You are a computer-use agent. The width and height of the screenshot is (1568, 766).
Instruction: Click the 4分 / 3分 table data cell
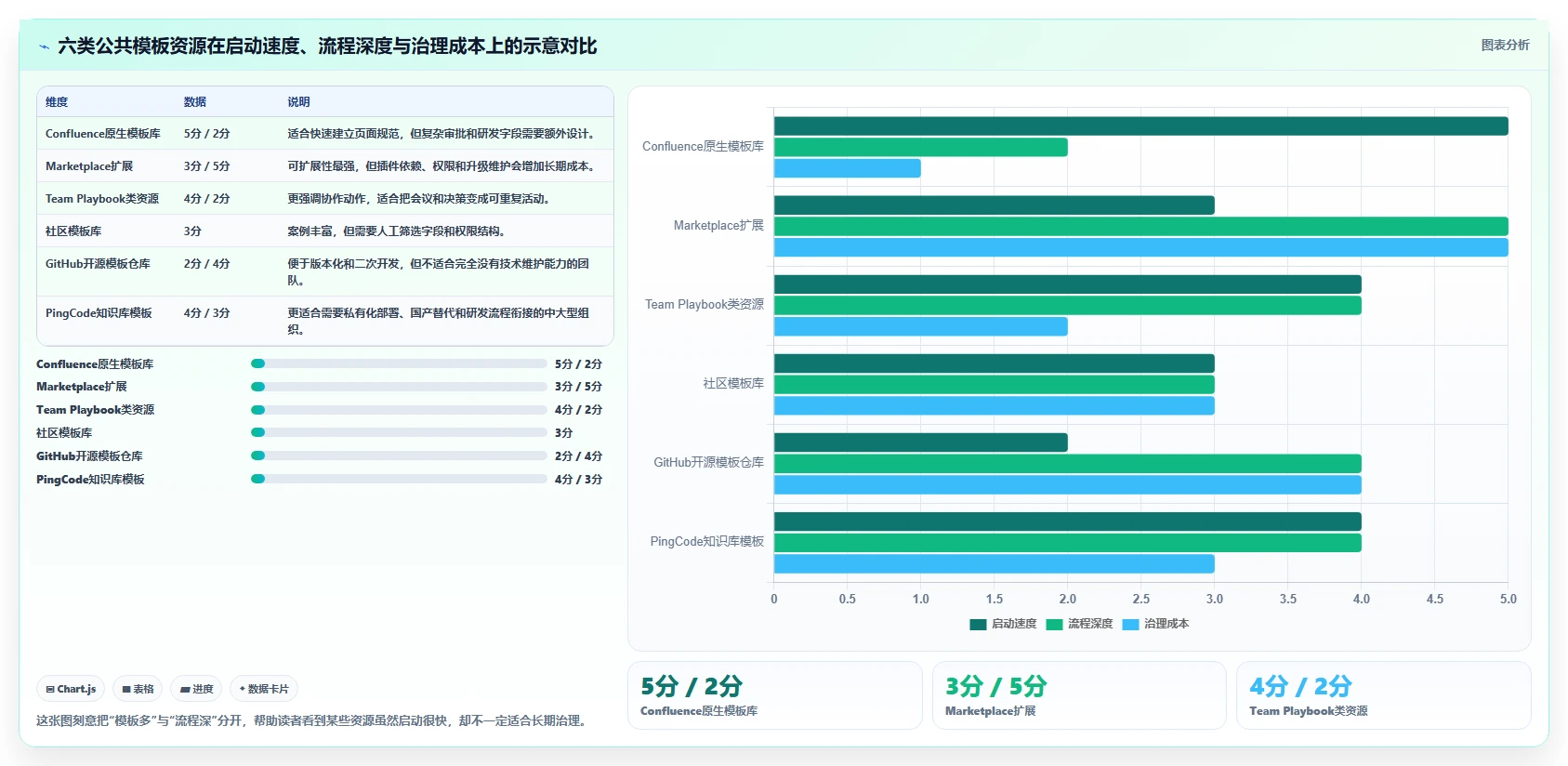click(206, 313)
